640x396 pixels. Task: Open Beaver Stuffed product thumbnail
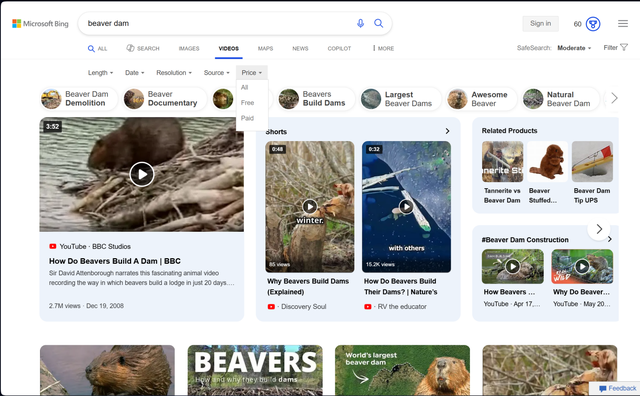[547, 162]
